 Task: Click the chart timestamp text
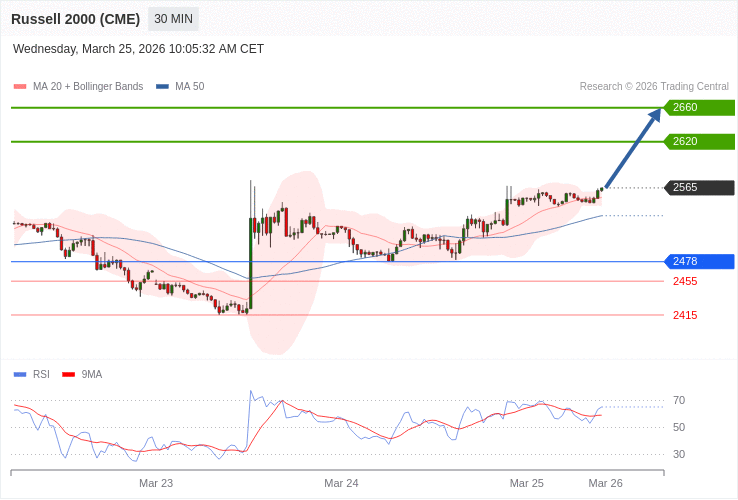click(x=138, y=49)
